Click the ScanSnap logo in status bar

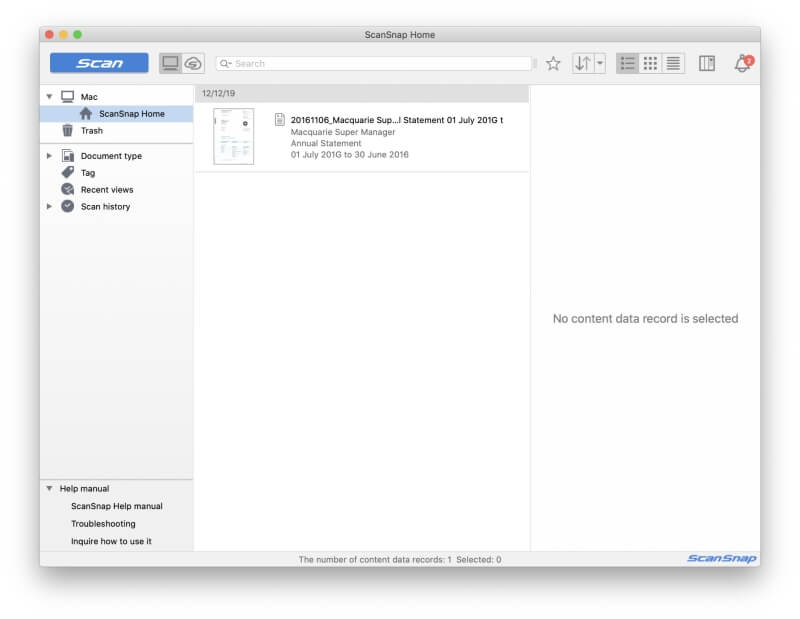[721, 558]
